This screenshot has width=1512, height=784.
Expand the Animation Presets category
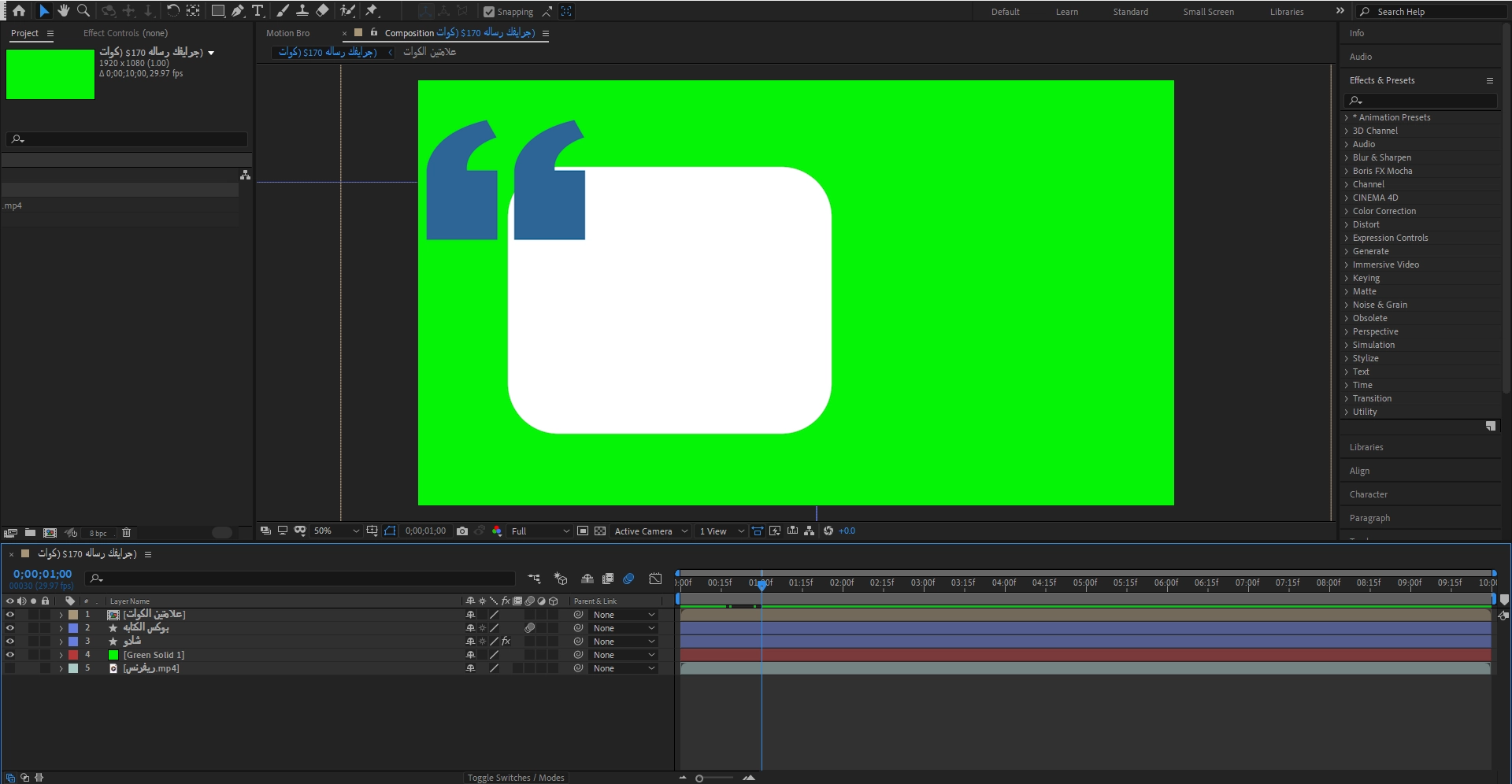tap(1347, 117)
